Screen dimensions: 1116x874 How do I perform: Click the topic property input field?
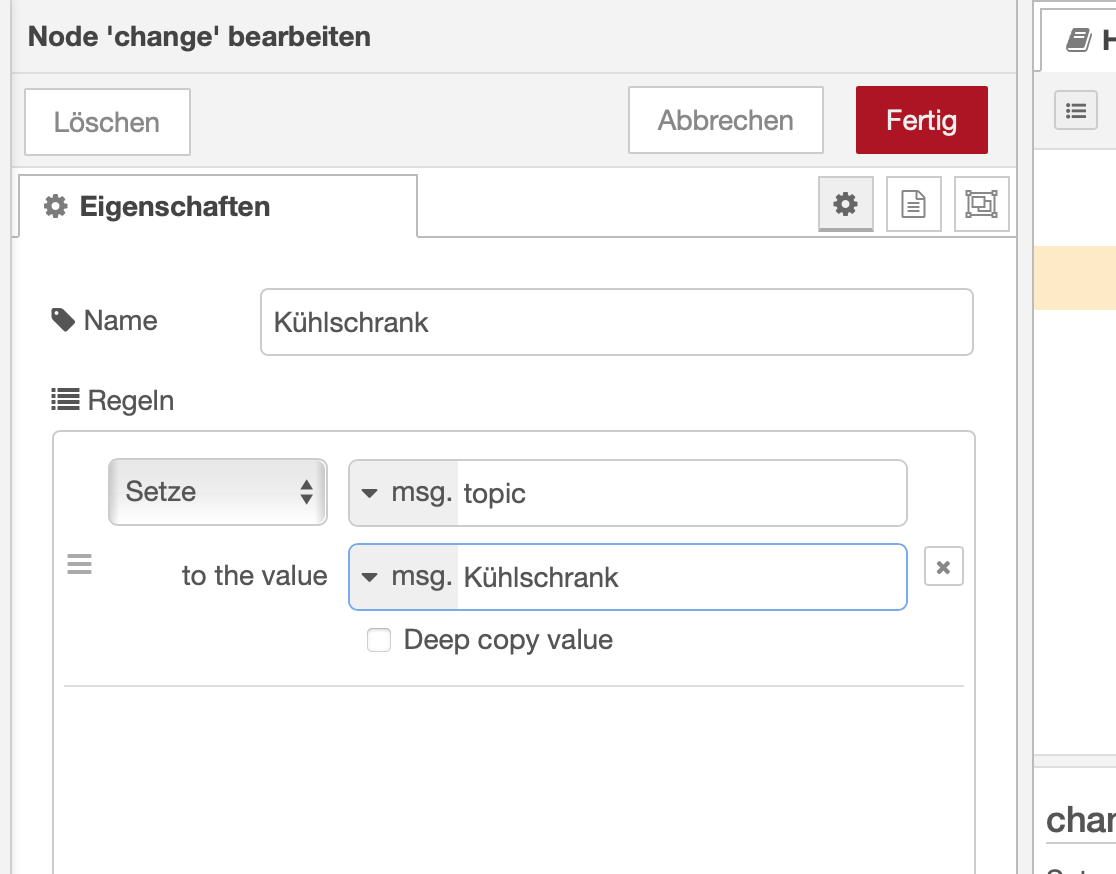coord(682,493)
